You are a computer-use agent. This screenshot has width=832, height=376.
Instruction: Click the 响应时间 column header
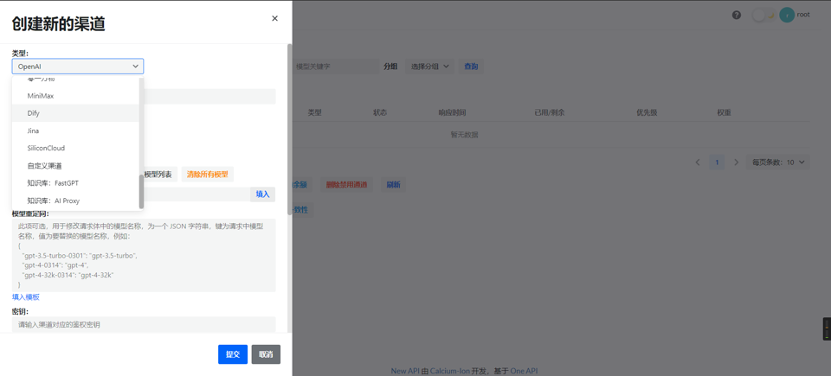[x=452, y=113]
